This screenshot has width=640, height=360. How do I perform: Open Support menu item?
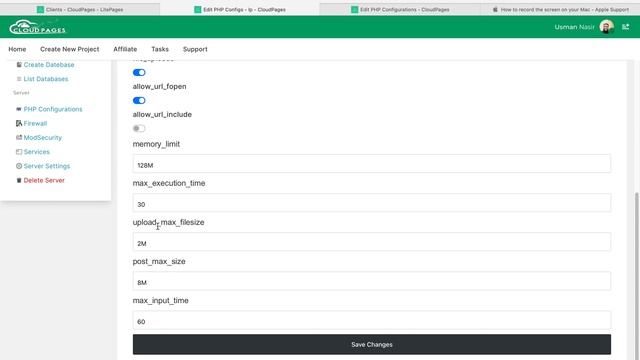195,49
